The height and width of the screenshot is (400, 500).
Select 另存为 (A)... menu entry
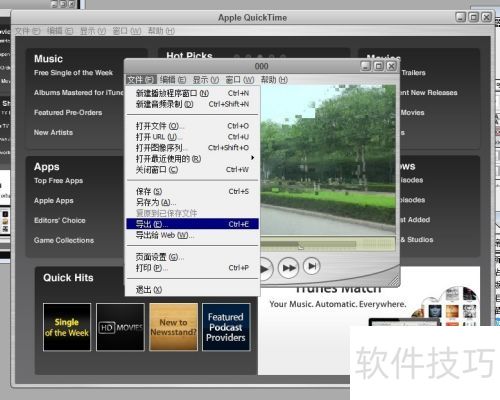coord(192,202)
